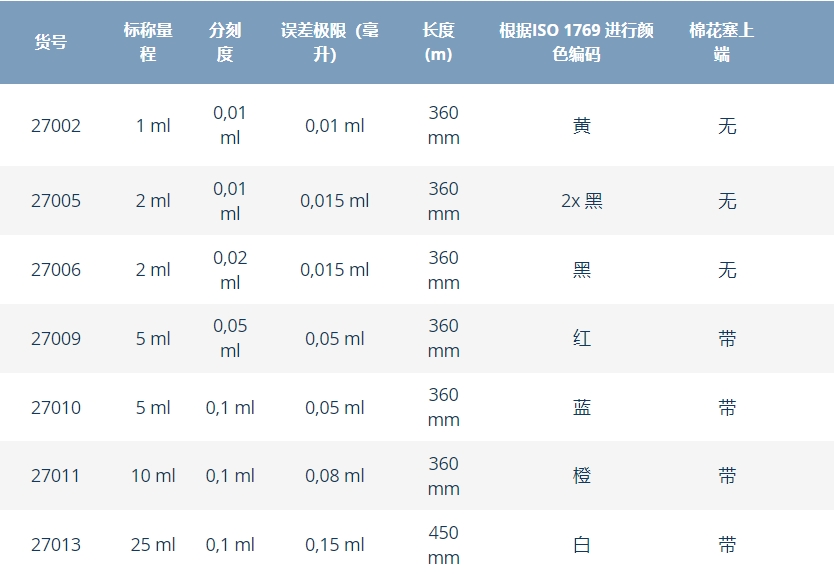834x579 pixels.
Task: Click the 标称量程 column header
Action: pyautogui.click(x=148, y=42)
